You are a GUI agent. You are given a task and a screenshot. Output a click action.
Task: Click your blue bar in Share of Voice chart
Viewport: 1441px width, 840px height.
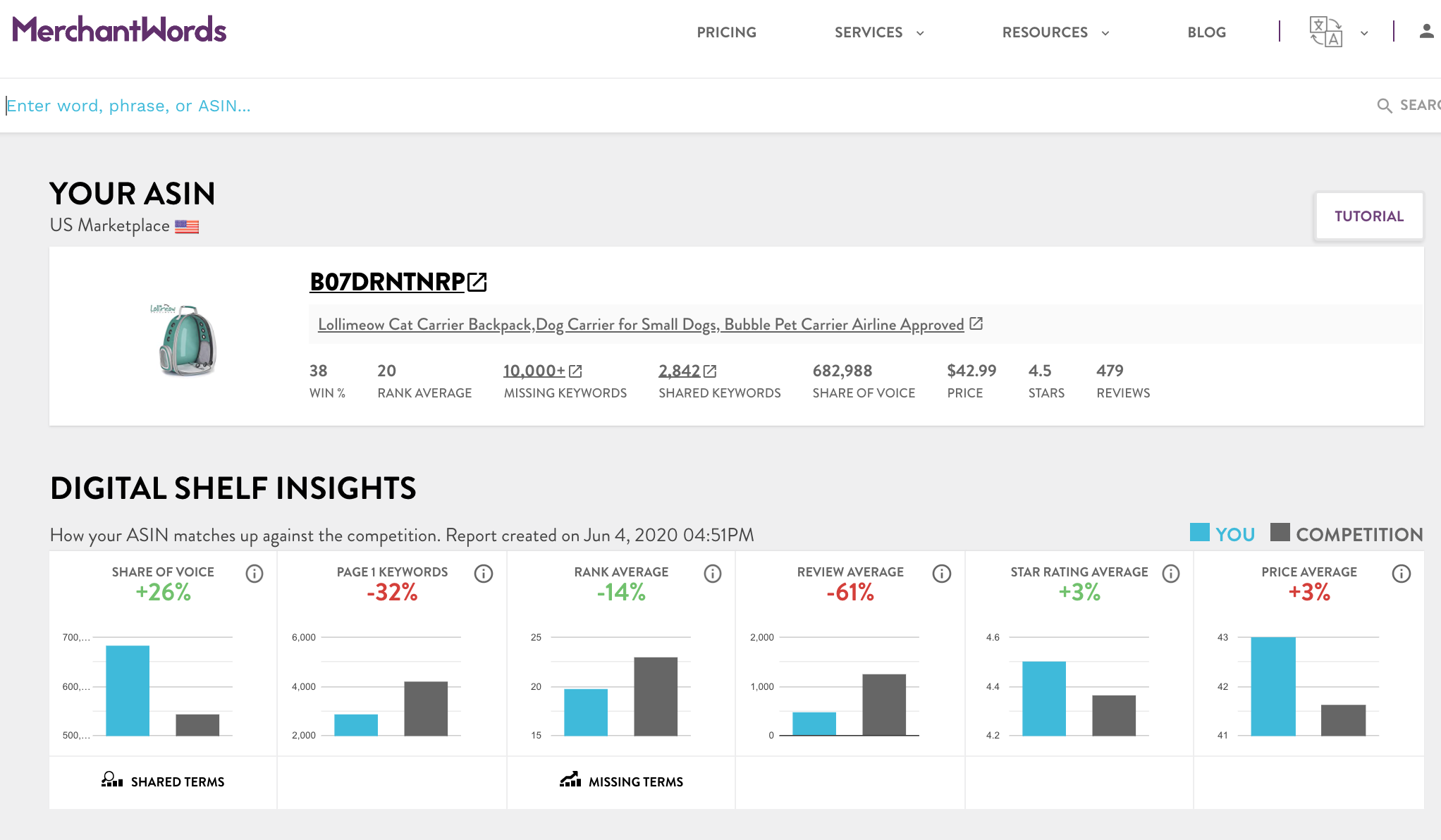point(128,691)
